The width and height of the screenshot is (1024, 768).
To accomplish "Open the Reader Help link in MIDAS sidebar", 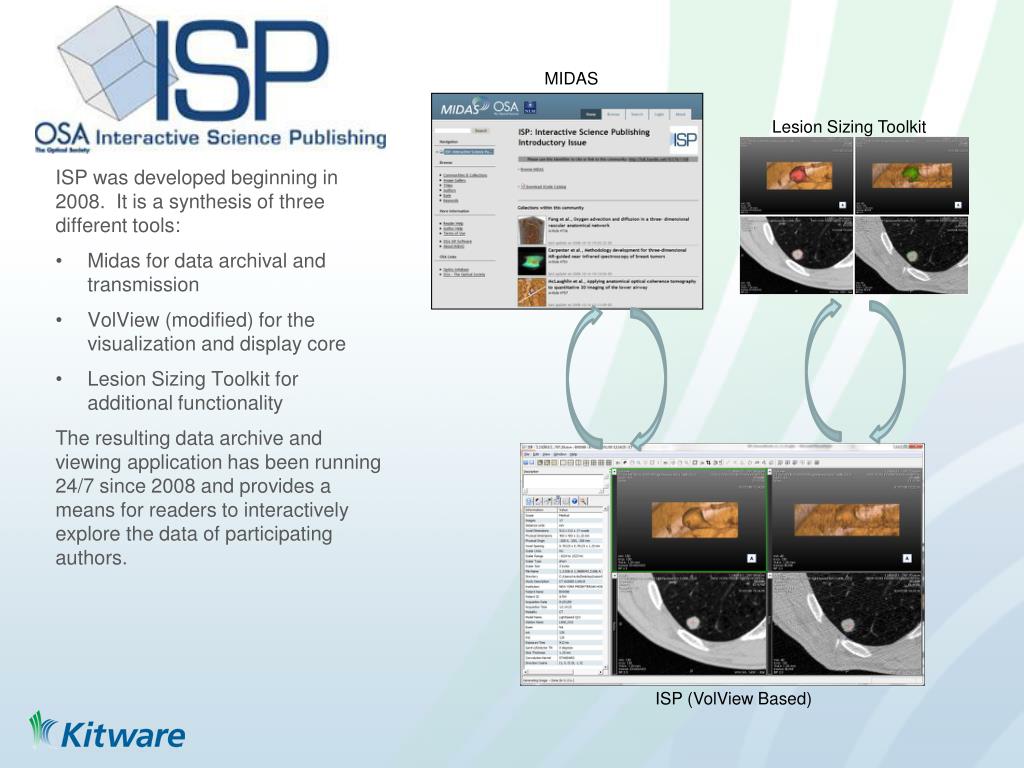I will 453,223.
